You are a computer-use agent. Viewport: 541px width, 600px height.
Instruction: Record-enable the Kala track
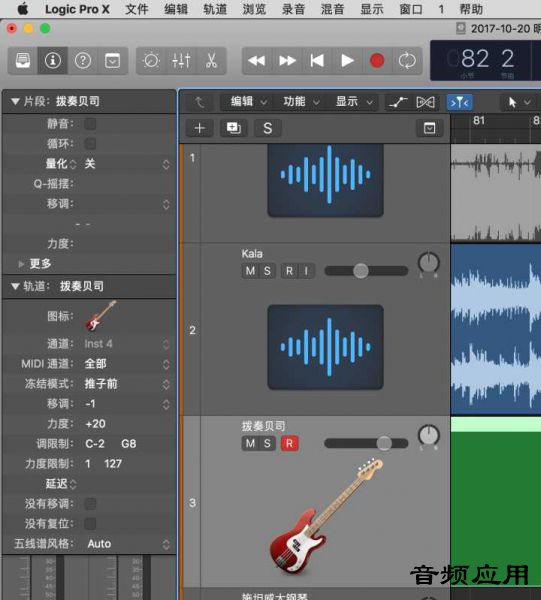coord(289,271)
